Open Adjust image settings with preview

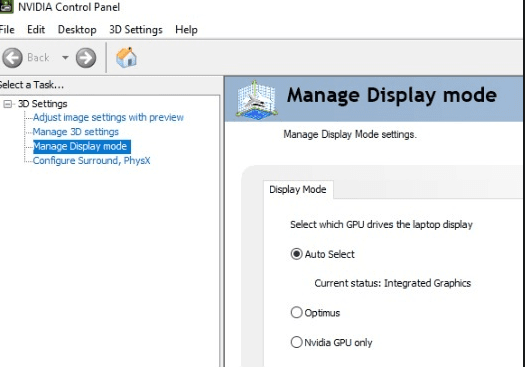[x=108, y=117]
